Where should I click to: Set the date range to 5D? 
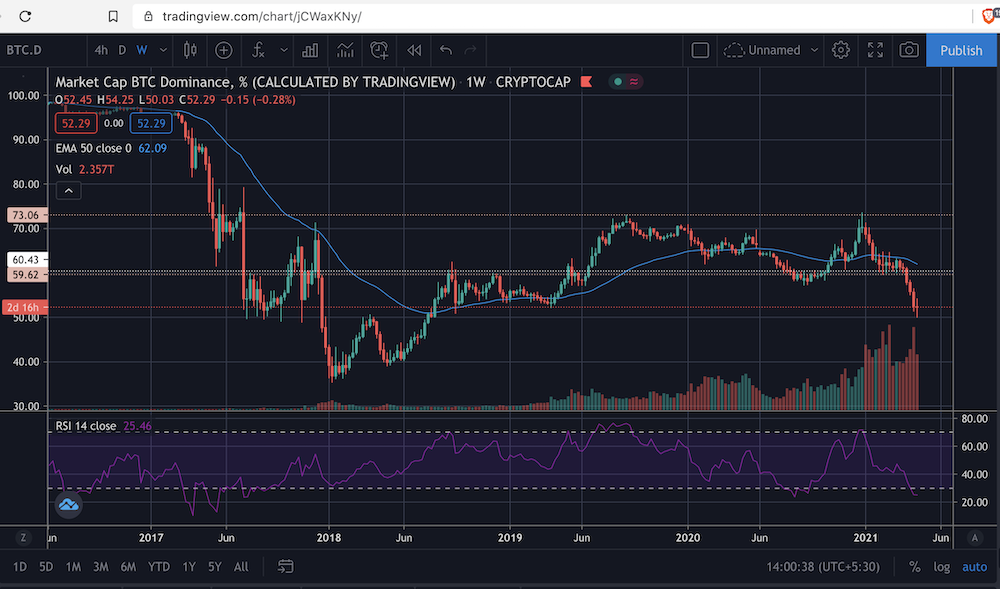point(46,566)
